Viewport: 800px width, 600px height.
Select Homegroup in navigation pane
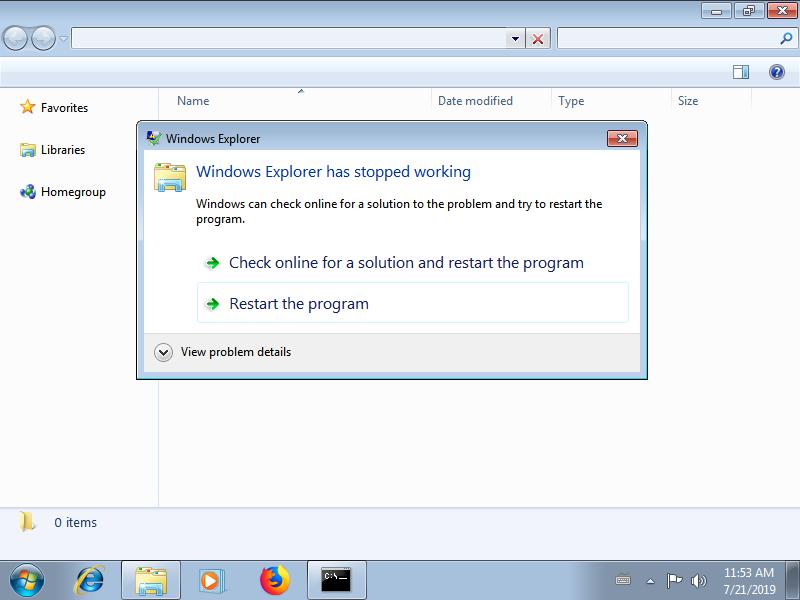tap(73, 192)
